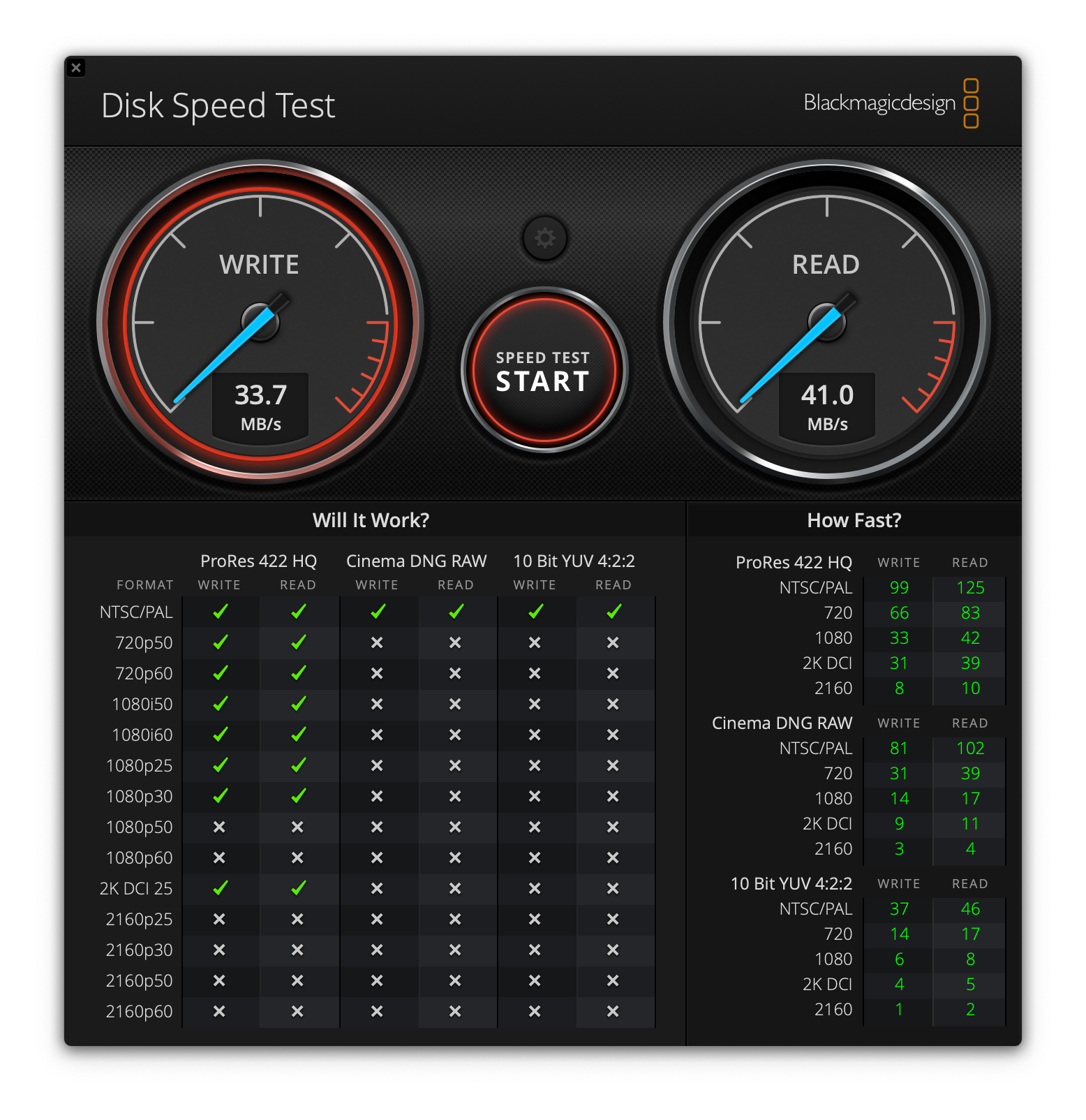Close the Disk Speed Test window
This screenshot has height=1120, width=1086.
point(76,68)
